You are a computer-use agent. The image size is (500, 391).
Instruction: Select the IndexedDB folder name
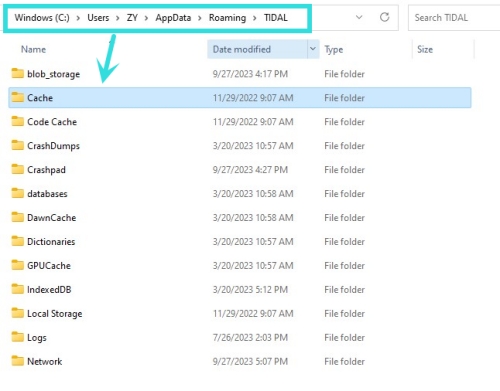[x=49, y=290]
